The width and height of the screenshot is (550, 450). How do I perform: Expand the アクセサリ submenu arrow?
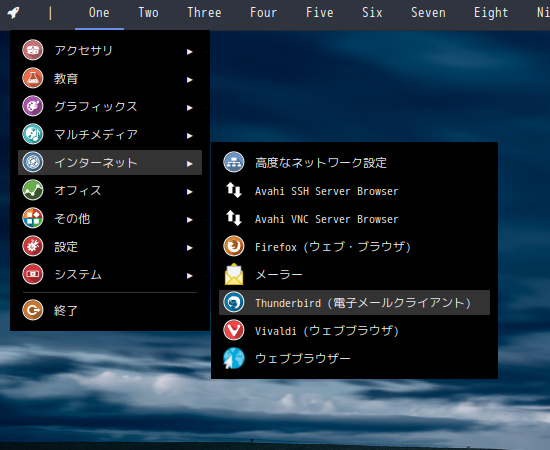point(190,52)
